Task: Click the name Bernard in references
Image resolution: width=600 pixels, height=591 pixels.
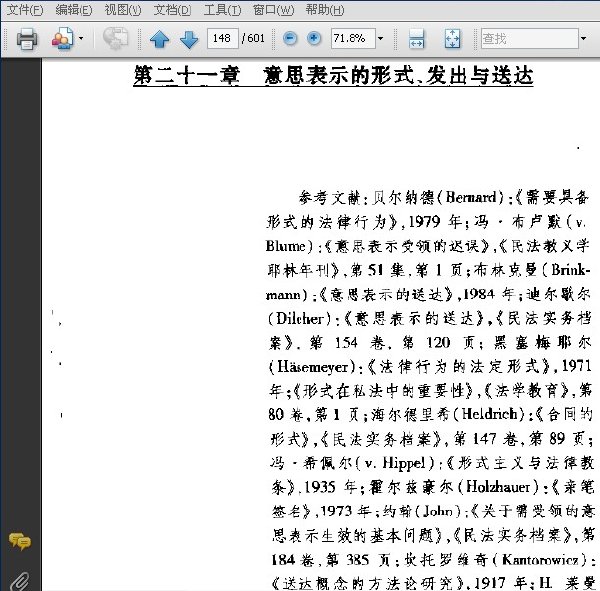Action: click(471, 197)
